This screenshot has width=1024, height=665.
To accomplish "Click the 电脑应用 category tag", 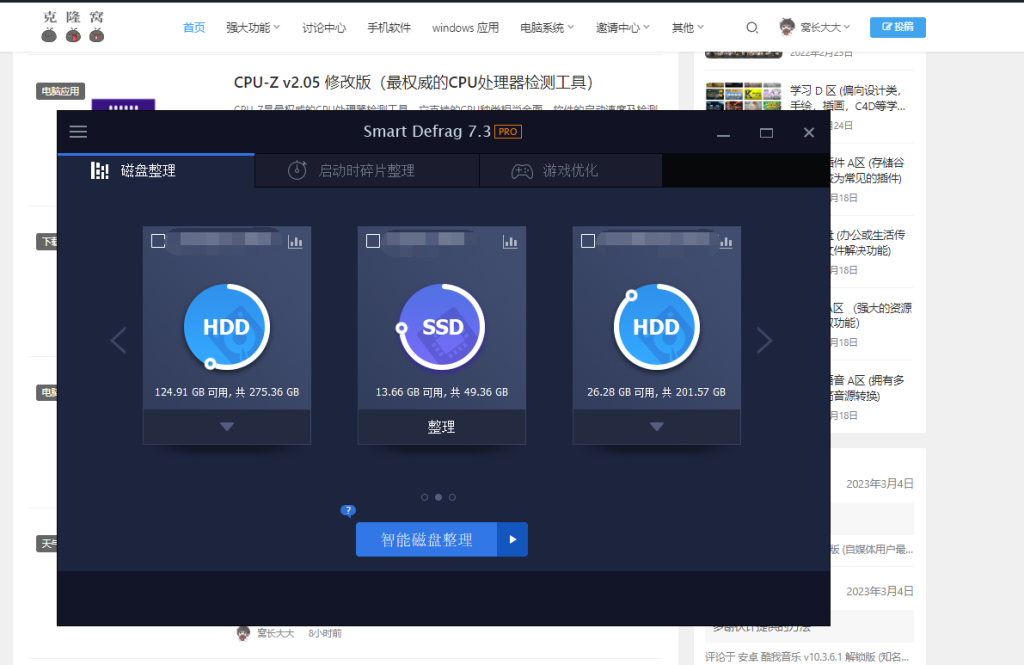I will pos(60,91).
